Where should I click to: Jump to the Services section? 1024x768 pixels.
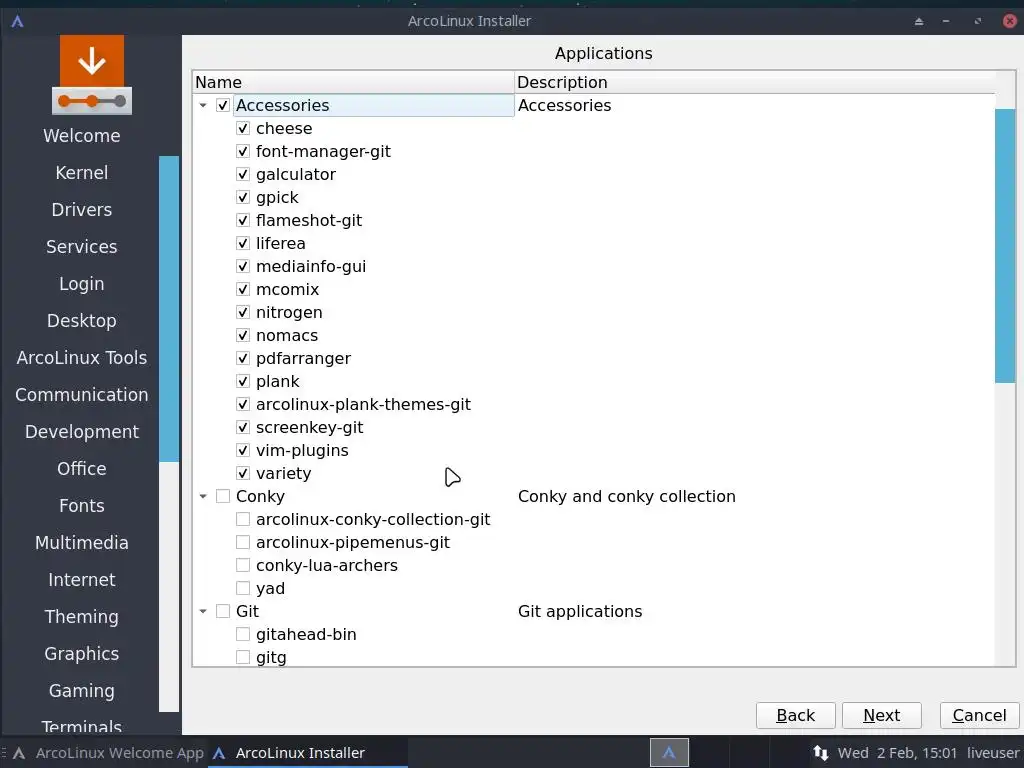[x=82, y=247]
